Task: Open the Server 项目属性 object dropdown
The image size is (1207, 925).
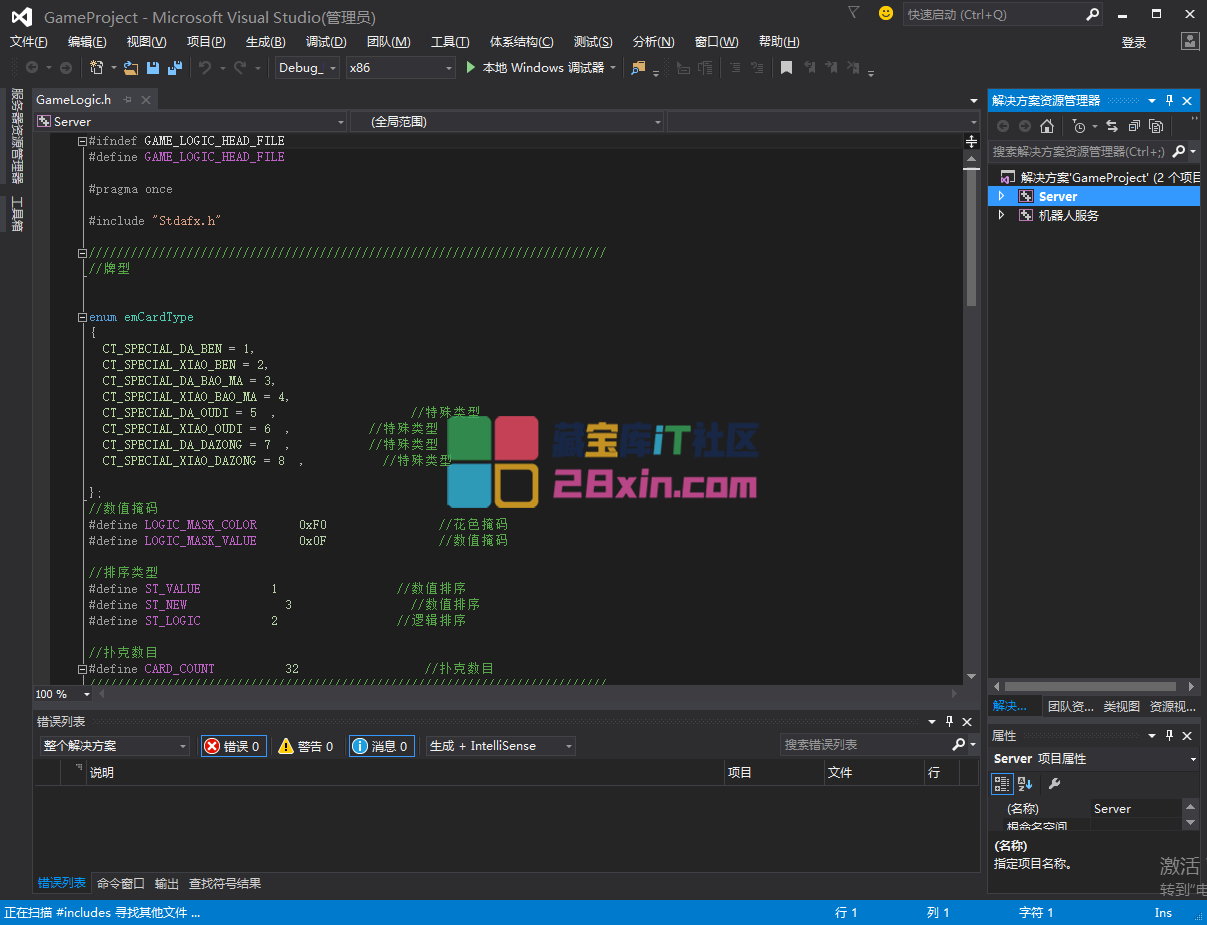Action: (1094, 759)
